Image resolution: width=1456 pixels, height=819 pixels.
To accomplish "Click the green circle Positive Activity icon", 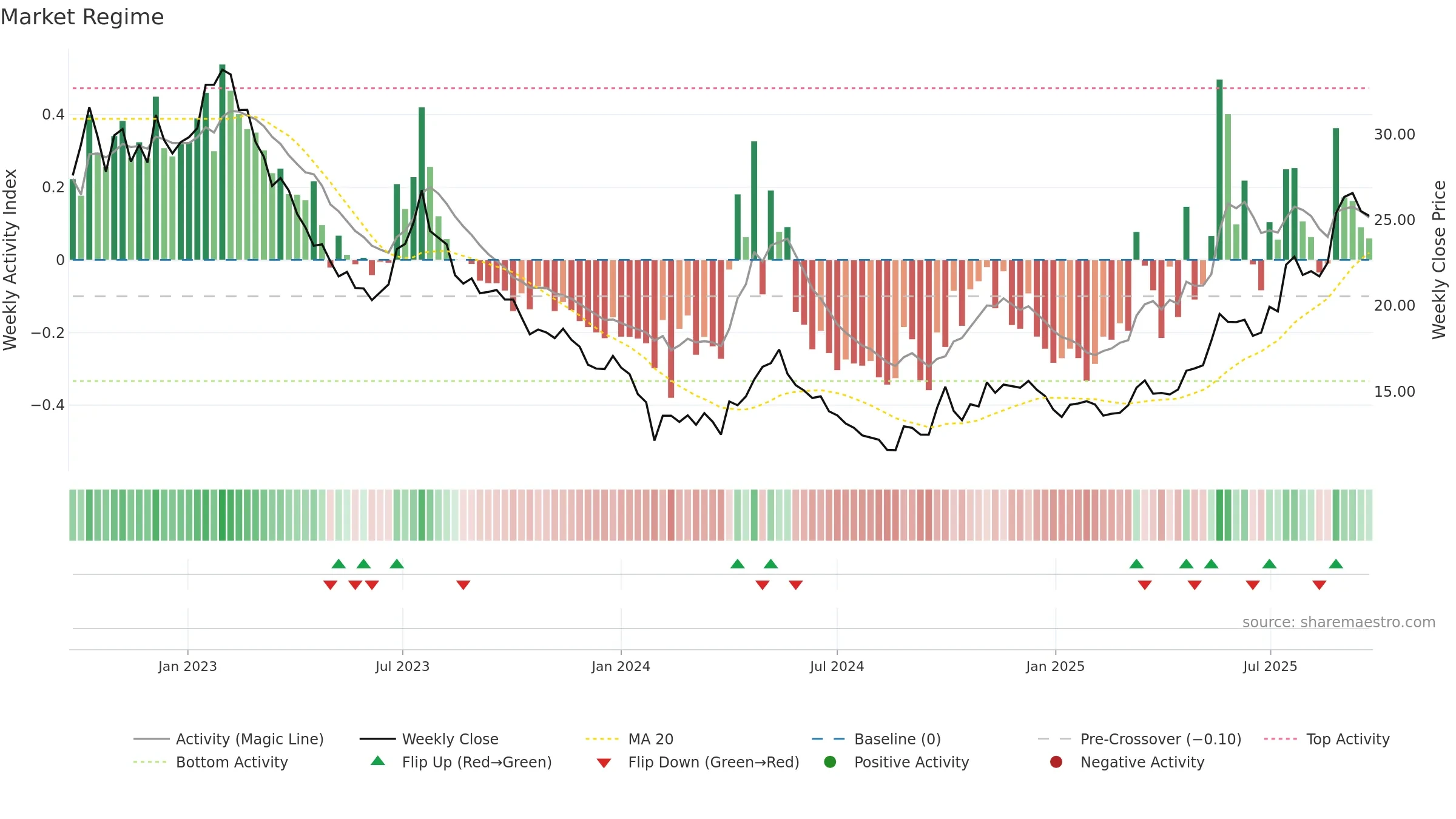I will [x=830, y=761].
